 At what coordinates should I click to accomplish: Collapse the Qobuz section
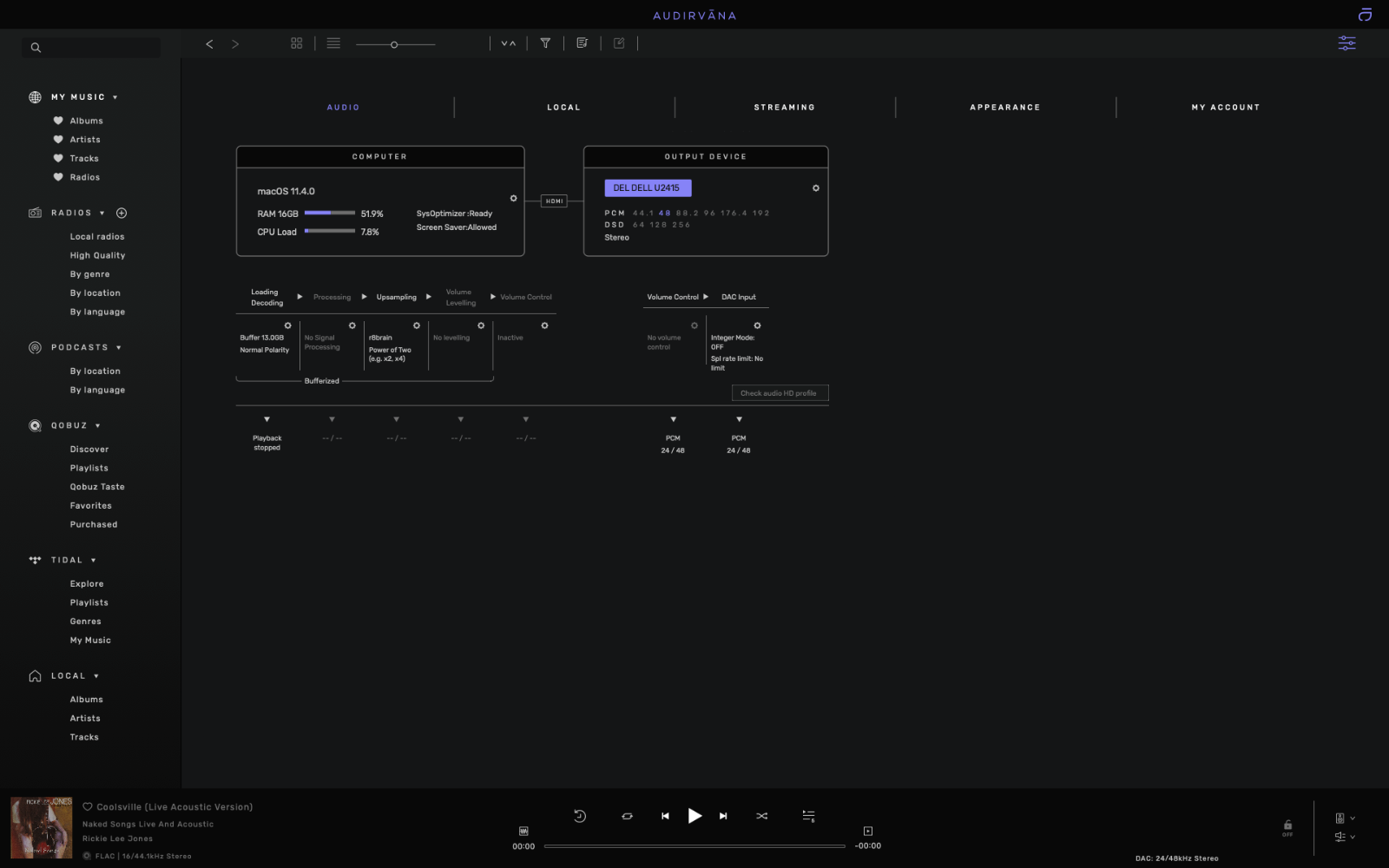click(x=97, y=426)
